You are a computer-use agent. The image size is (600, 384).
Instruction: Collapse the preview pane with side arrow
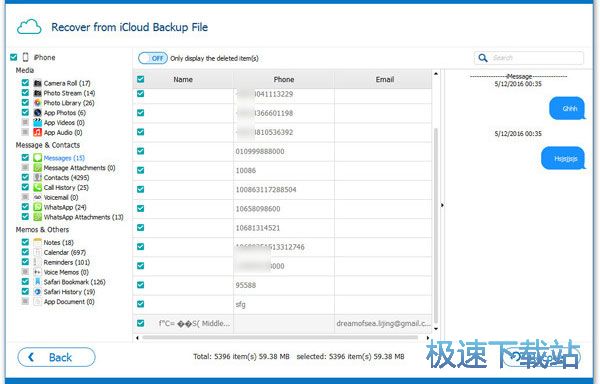tap(442, 205)
